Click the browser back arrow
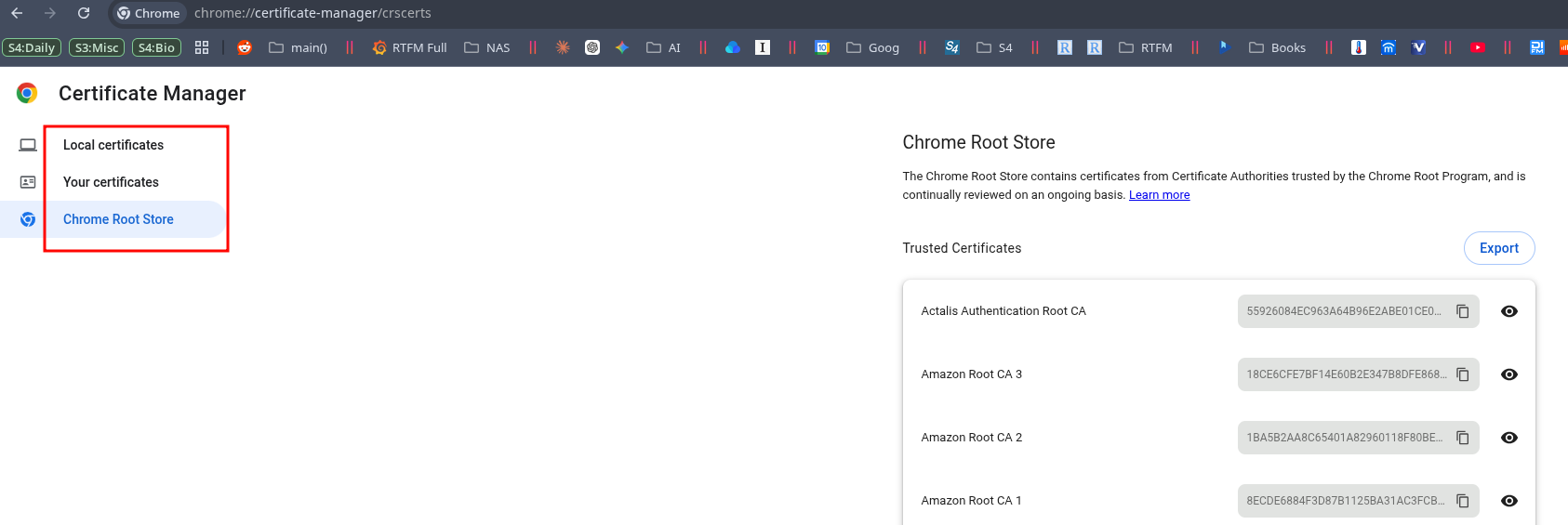1568x525 pixels. point(17,13)
